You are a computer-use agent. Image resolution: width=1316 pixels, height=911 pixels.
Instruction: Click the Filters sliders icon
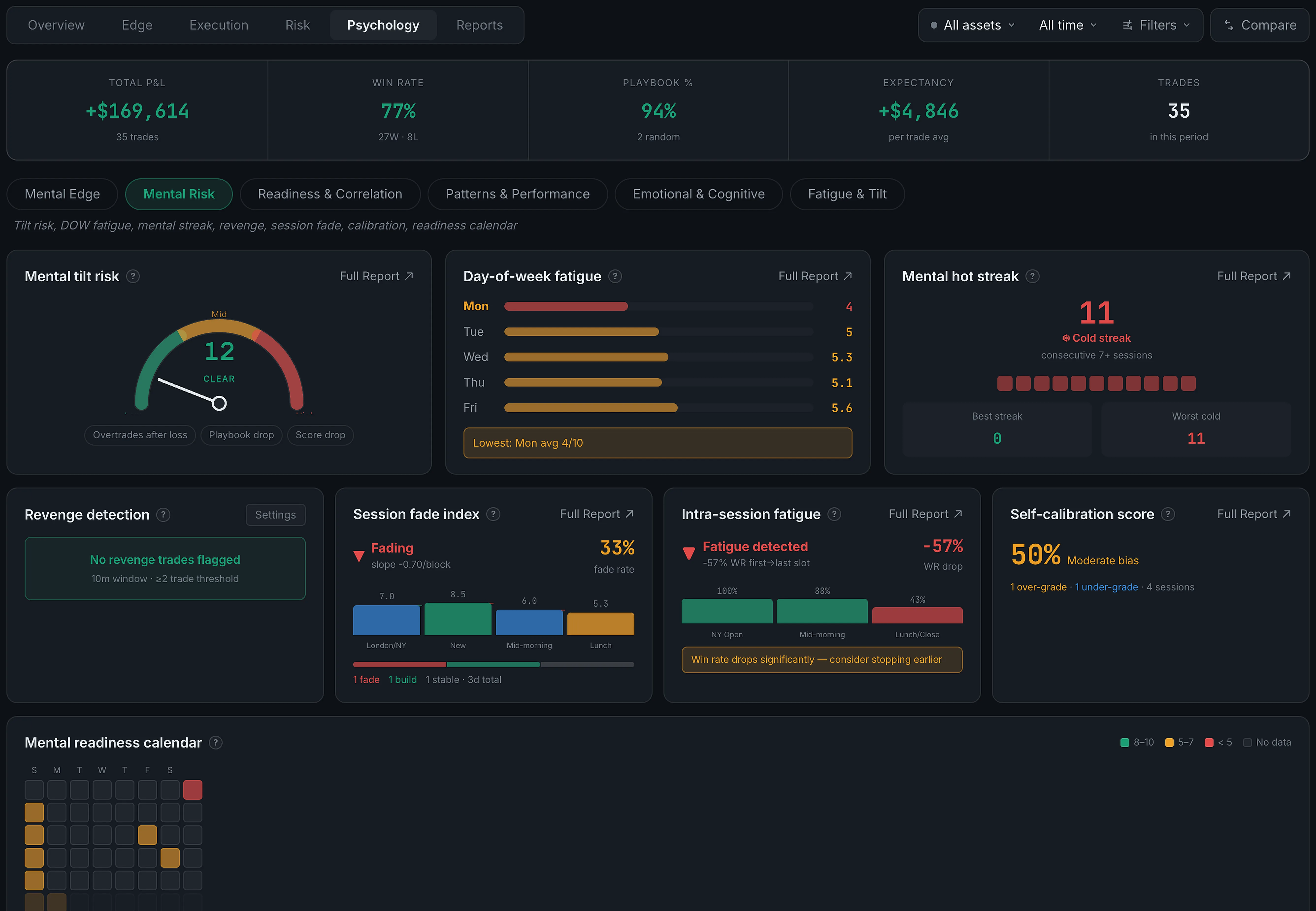point(1127,25)
